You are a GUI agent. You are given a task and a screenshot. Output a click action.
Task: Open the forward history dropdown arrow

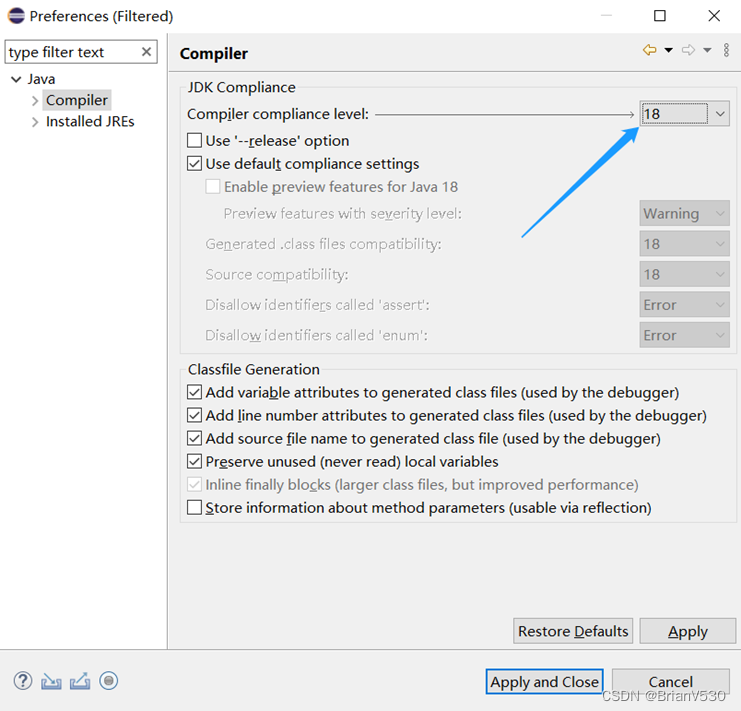tap(707, 50)
